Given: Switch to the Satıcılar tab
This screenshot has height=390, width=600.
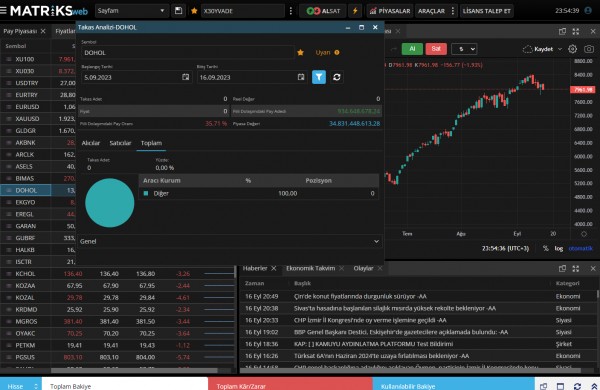Looking at the screenshot, I should (x=120, y=143).
